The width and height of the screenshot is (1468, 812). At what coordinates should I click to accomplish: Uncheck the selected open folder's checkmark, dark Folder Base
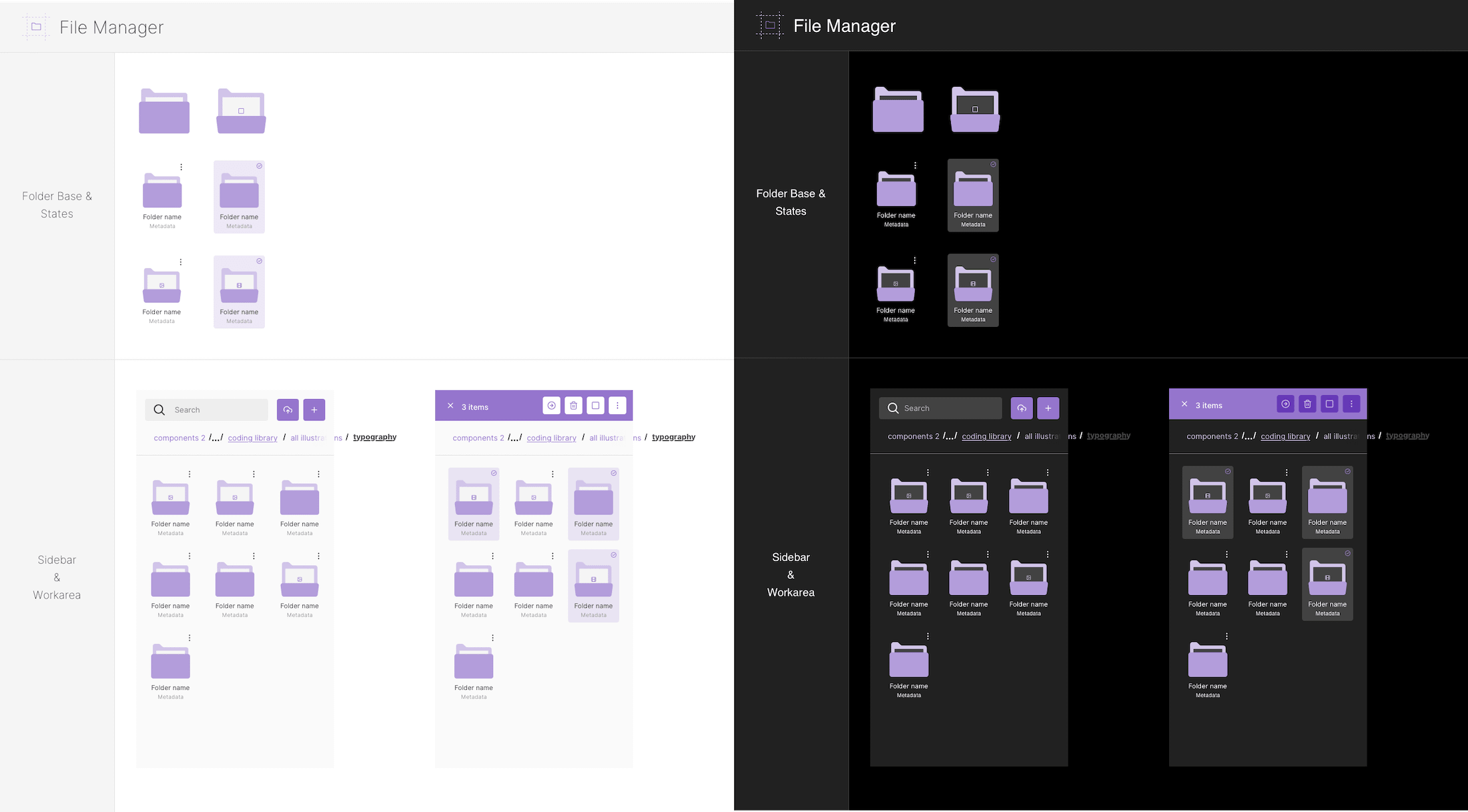[994, 259]
